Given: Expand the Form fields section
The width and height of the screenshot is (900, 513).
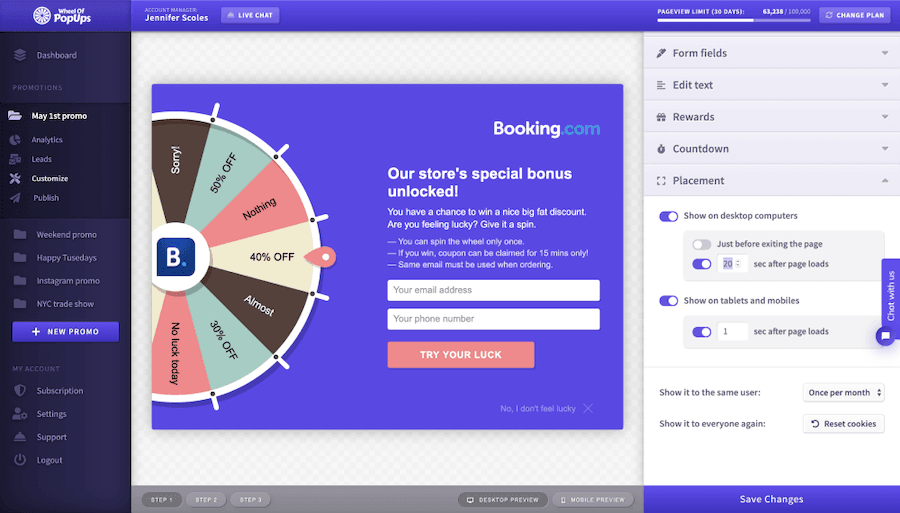Looking at the screenshot, I should [771, 53].
